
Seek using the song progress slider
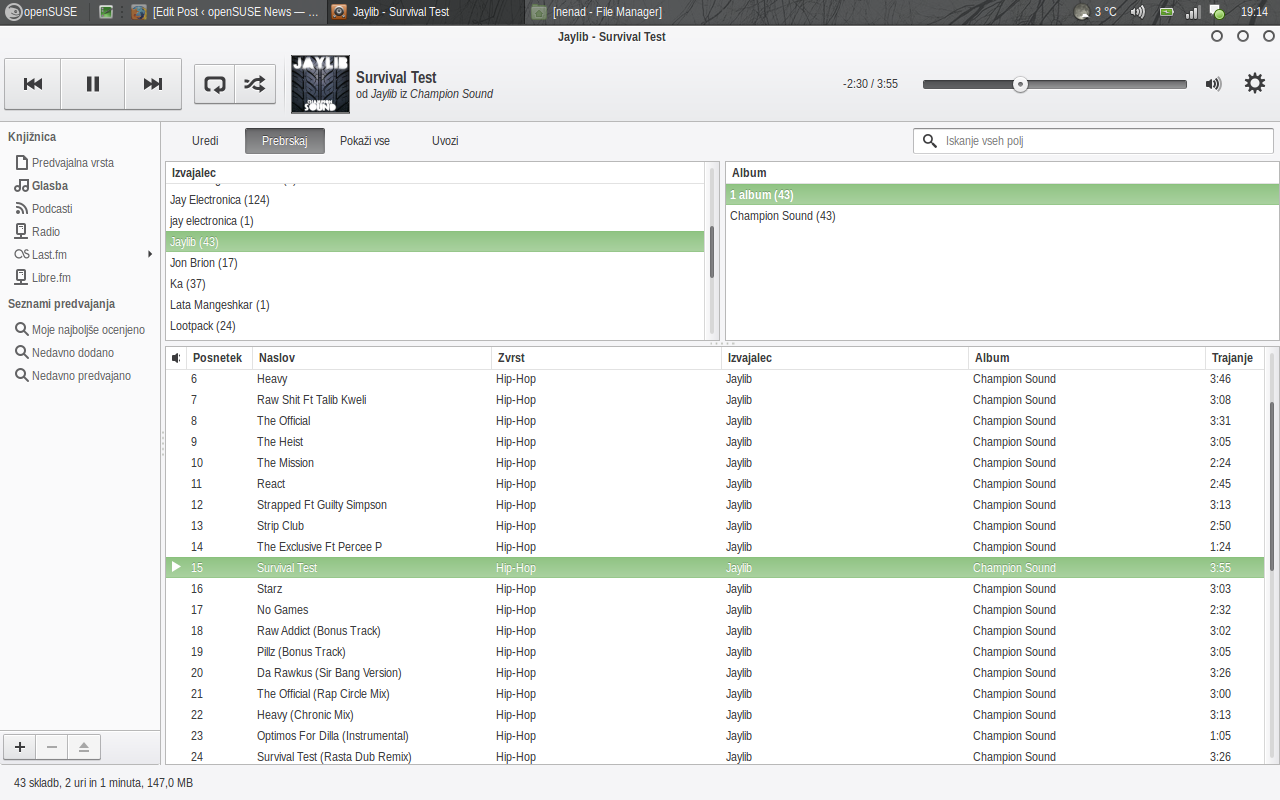(1054, 84)
